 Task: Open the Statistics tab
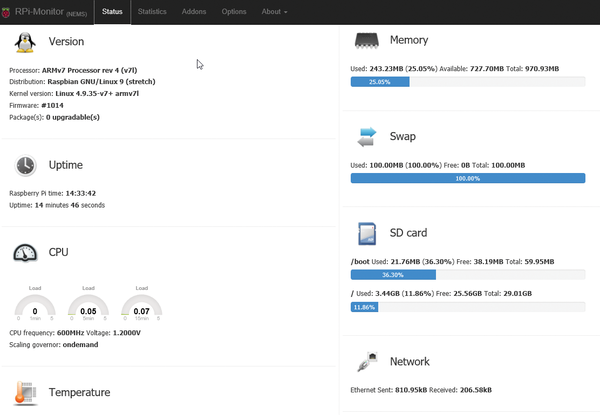click(152, 12)
